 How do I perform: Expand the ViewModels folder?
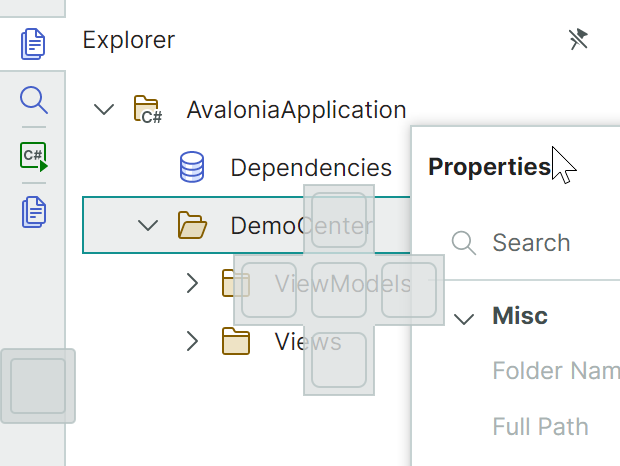coord(193,285)
